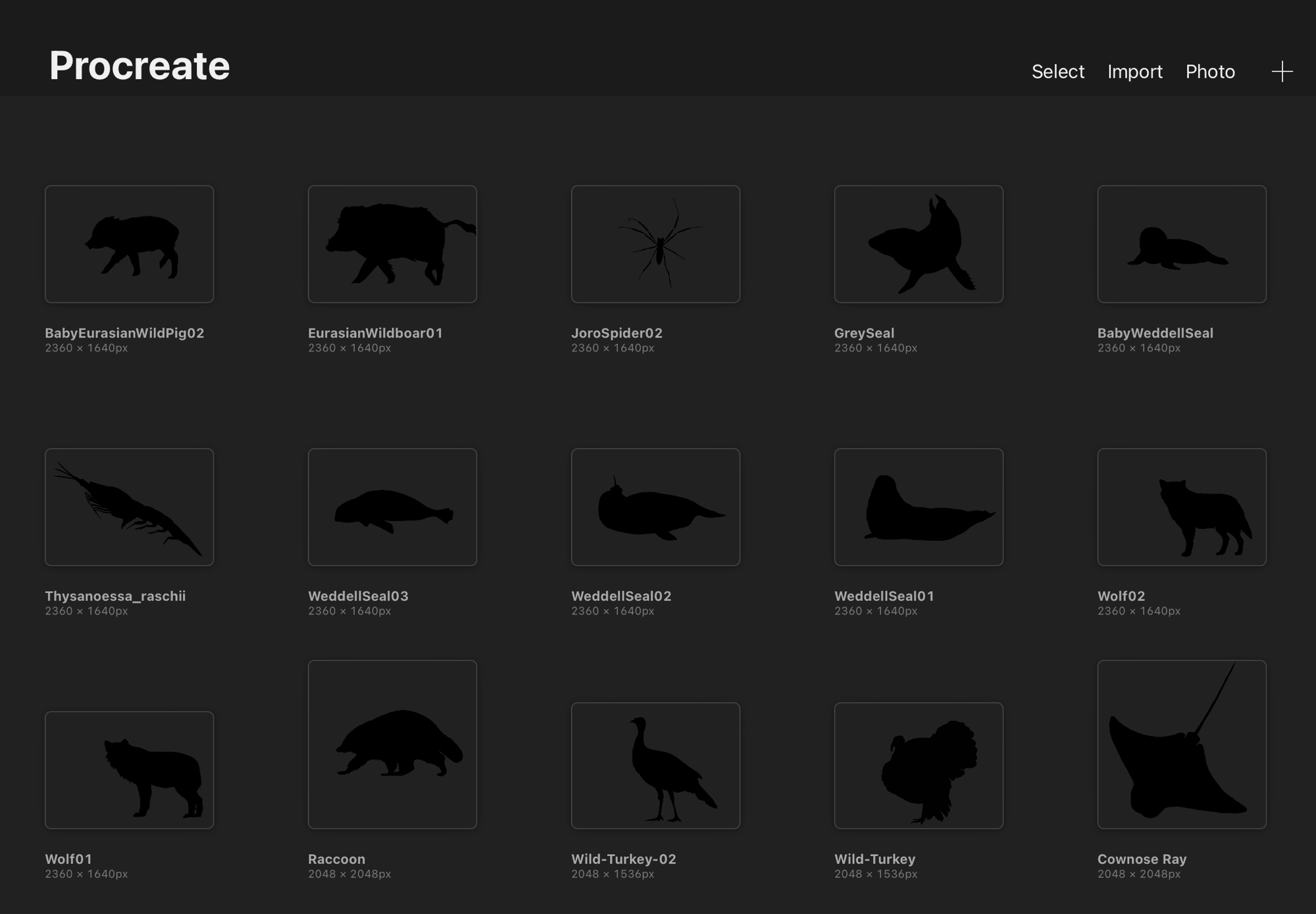Open the Cownose Ray artwork
Screen dimensions: 1316x914
coord(1182,744)
